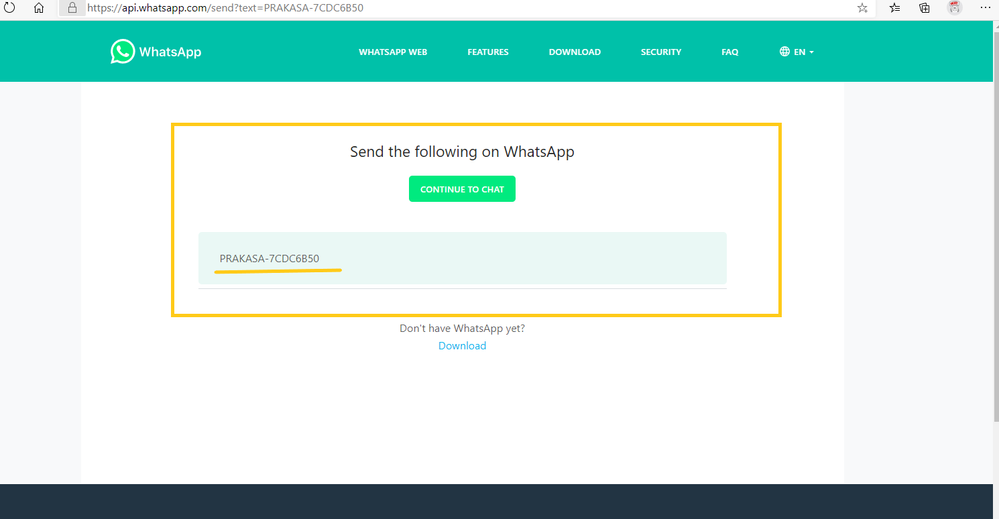The image size is (999, 519).
Task: Open the SECURITY nav item
Action: (x=661, y=52)
